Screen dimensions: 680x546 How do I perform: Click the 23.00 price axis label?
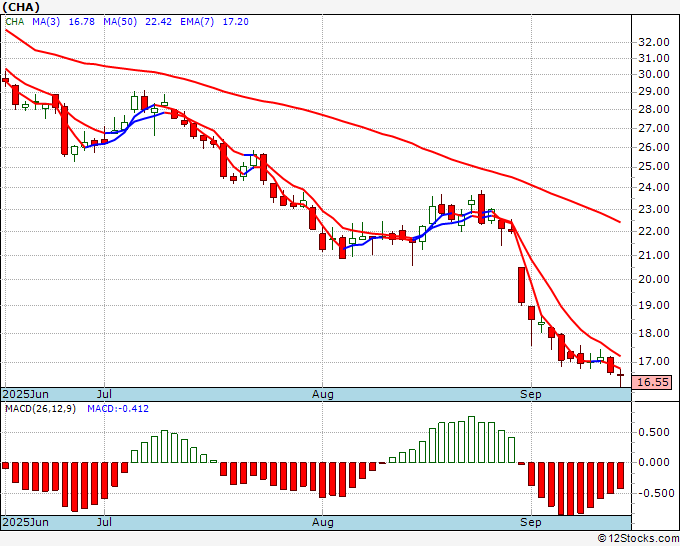click(654, 209)
